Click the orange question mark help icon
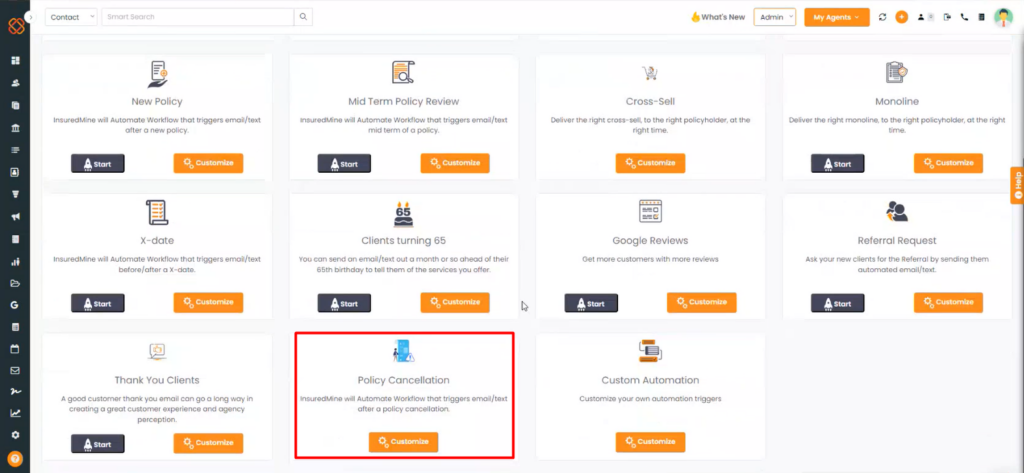 pos(15,459)
